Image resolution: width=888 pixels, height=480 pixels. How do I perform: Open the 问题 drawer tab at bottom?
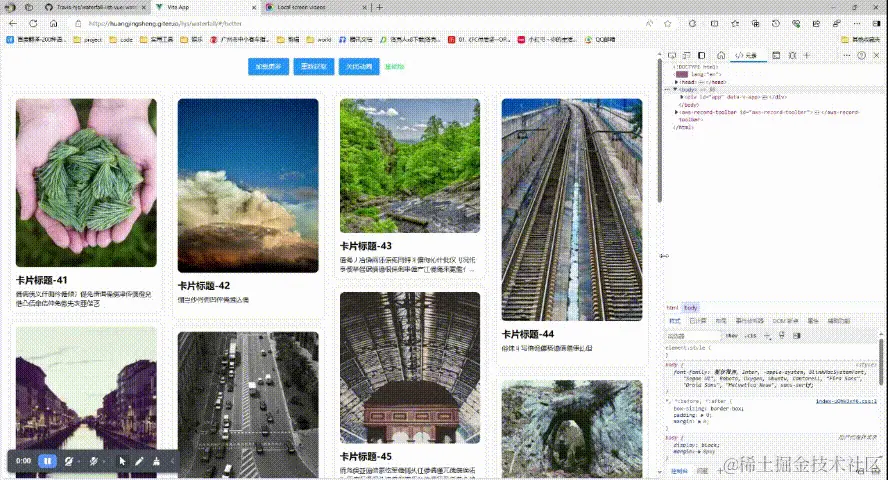[702, 471]
